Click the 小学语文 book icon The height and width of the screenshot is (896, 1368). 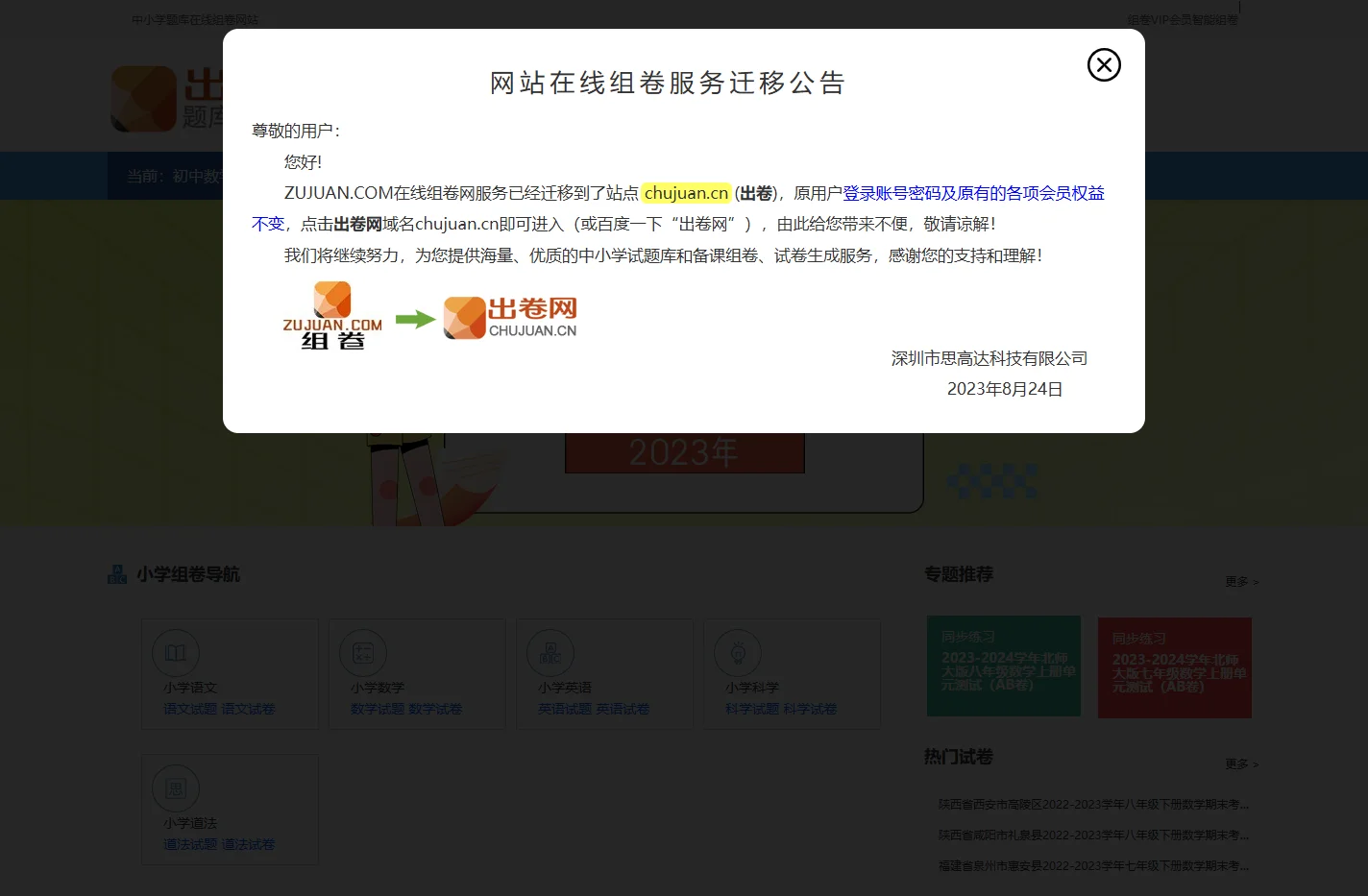click(x=176, y=653)
